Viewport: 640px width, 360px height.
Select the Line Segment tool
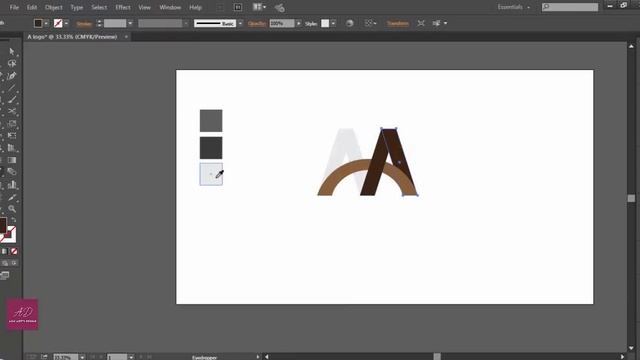(x=12, y=87)
